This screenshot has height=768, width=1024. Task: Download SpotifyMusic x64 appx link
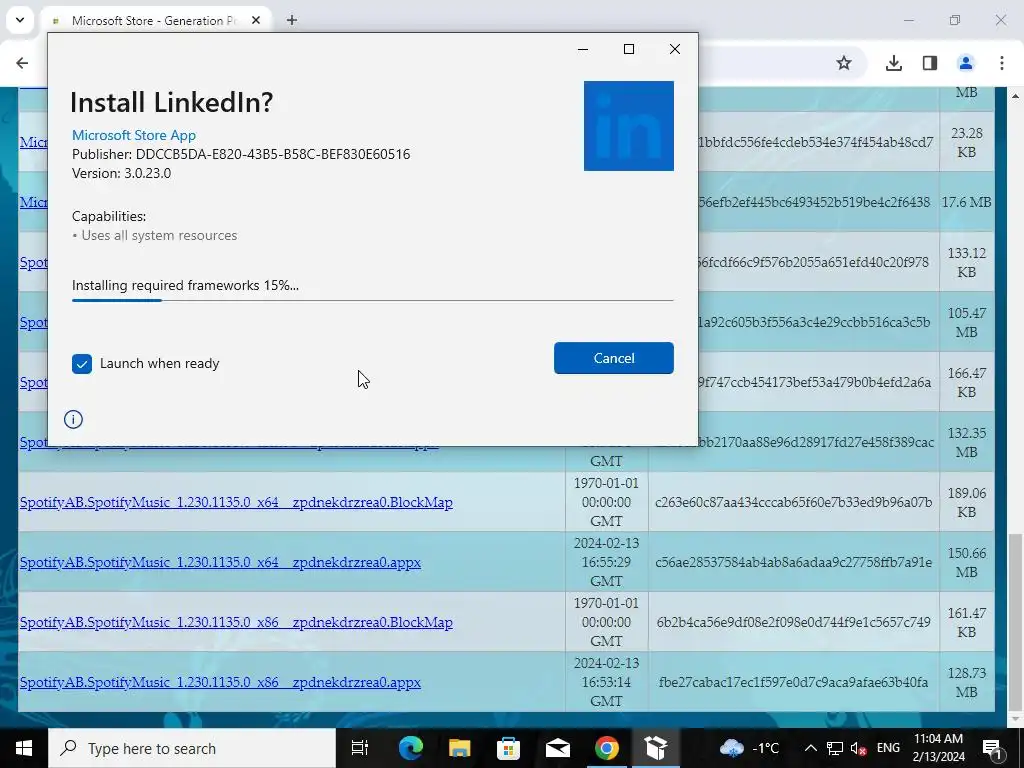pyautogui.click(x=220, y=562)
